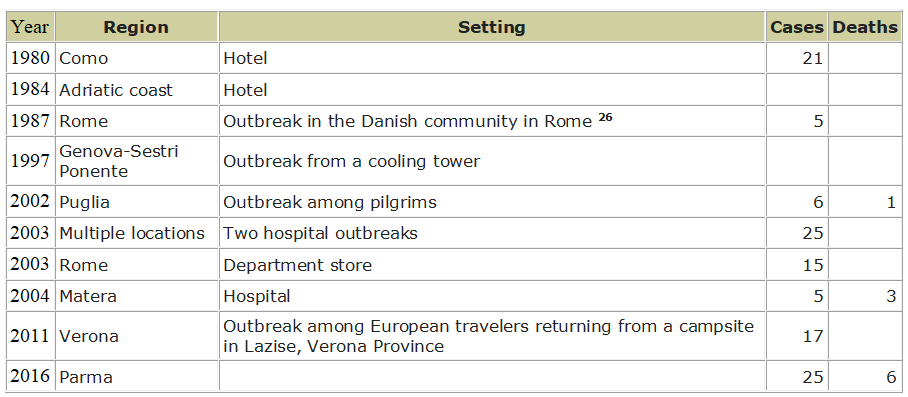Click the Cases column header
This screenshot has width=908, height=397.
coord(796,27)
